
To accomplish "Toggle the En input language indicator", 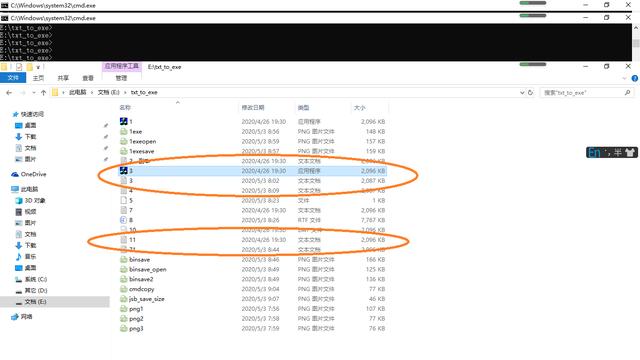I will (x=594, y=153).
